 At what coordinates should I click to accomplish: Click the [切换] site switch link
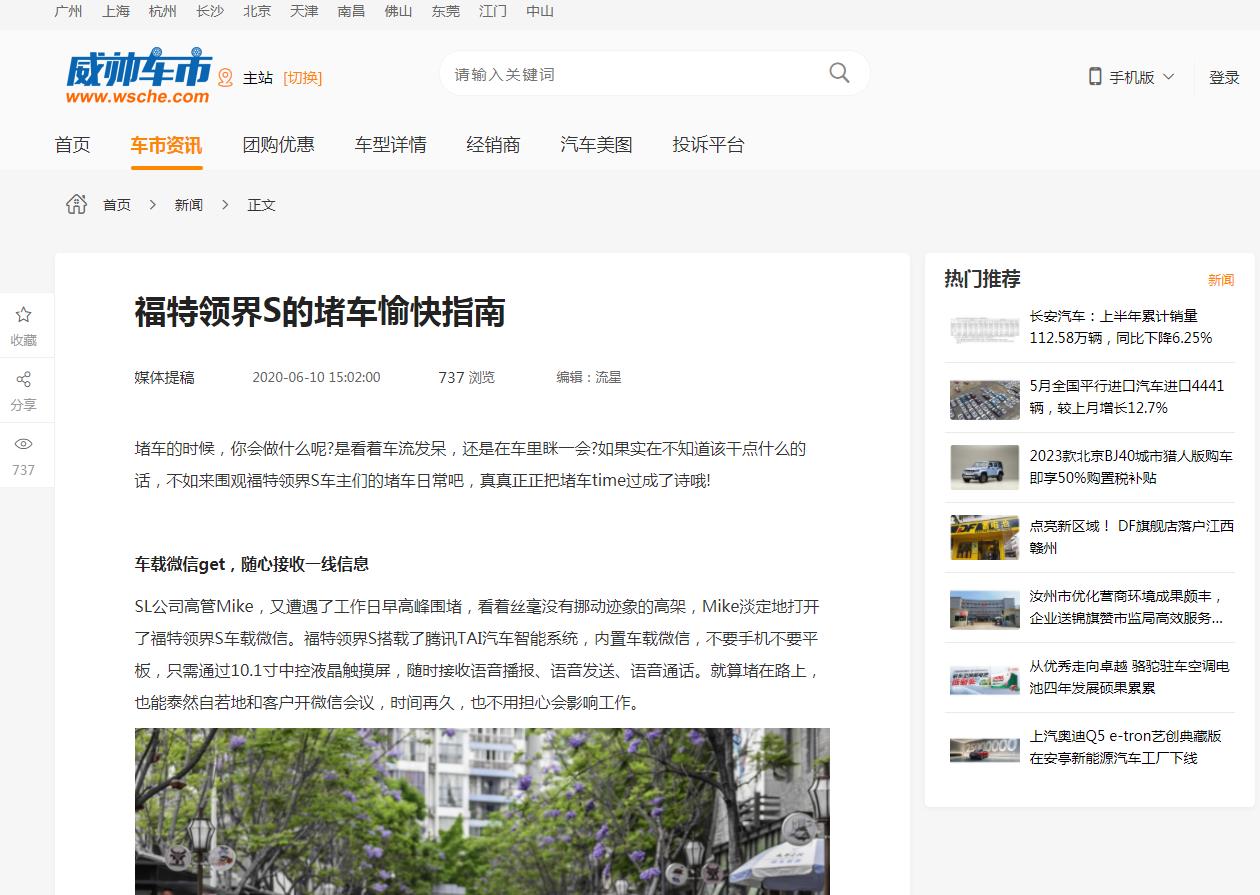click(302, 78)
